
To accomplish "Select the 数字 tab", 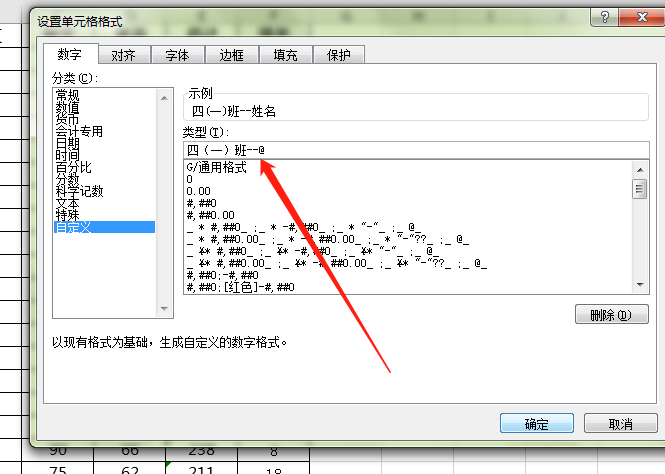I will click(x=70, y=54).
